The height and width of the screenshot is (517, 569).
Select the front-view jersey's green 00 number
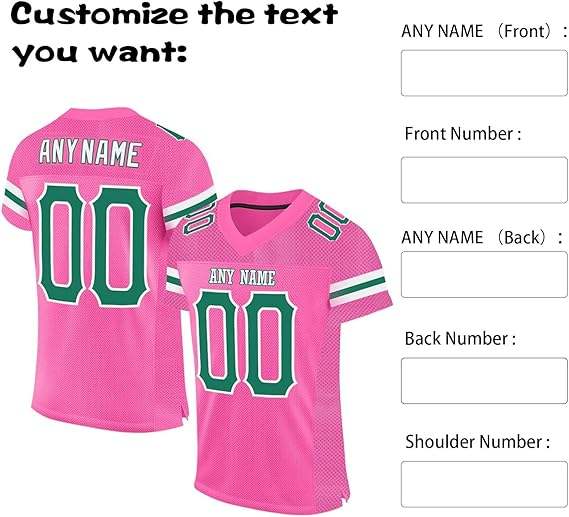(246, 343)
